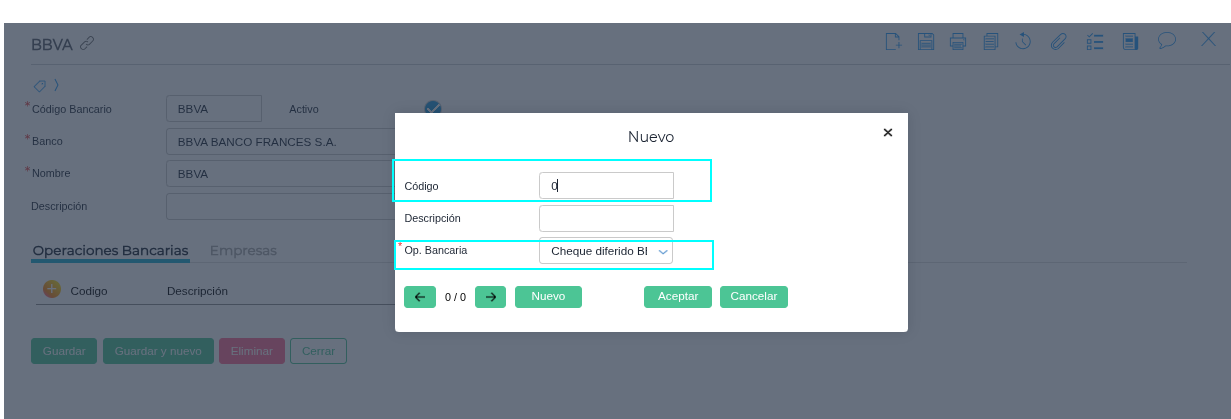Open history clock icon in toolbar
This screenshot has width=1231, height=419.
point(1023,41)
